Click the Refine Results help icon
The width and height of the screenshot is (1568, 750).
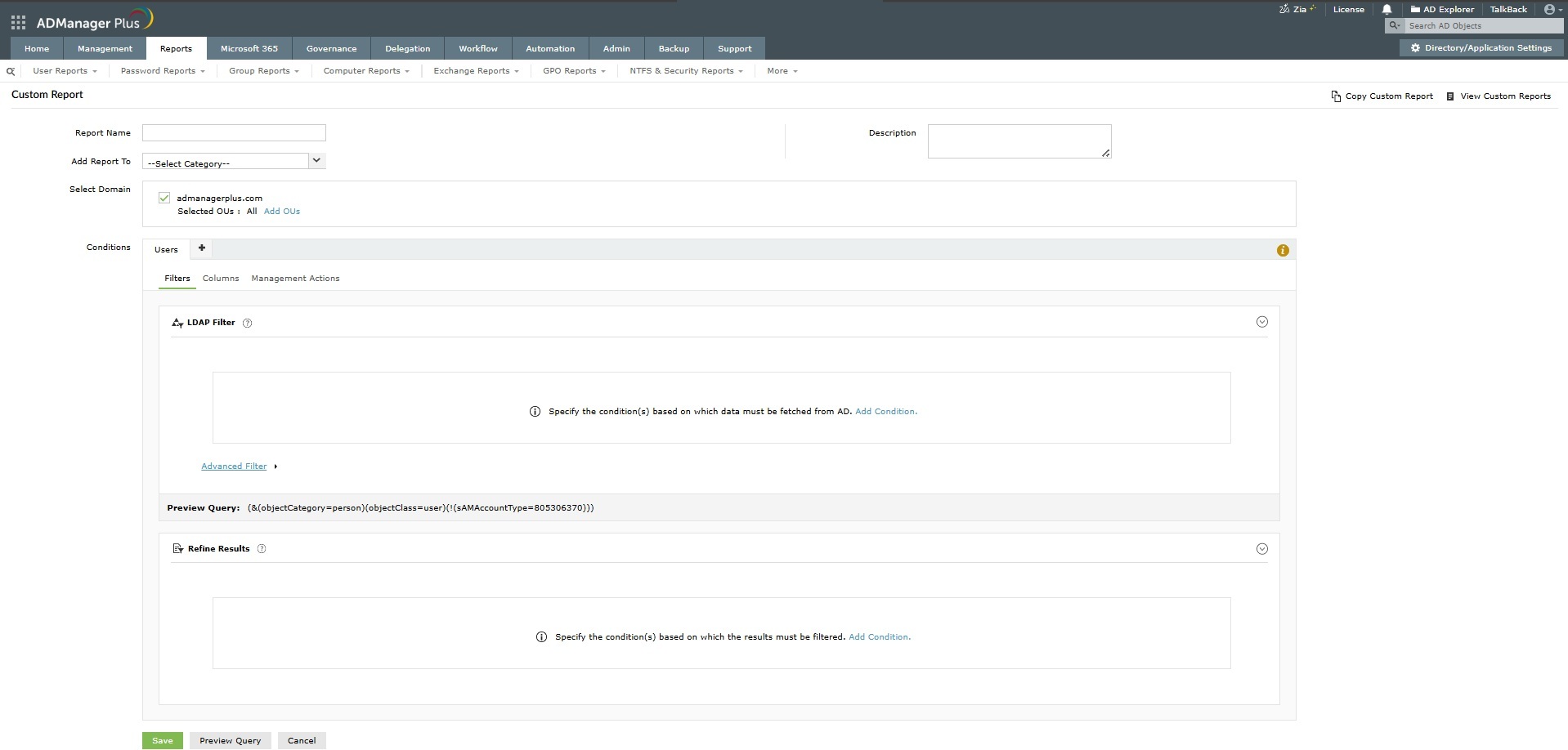[262, 548]
